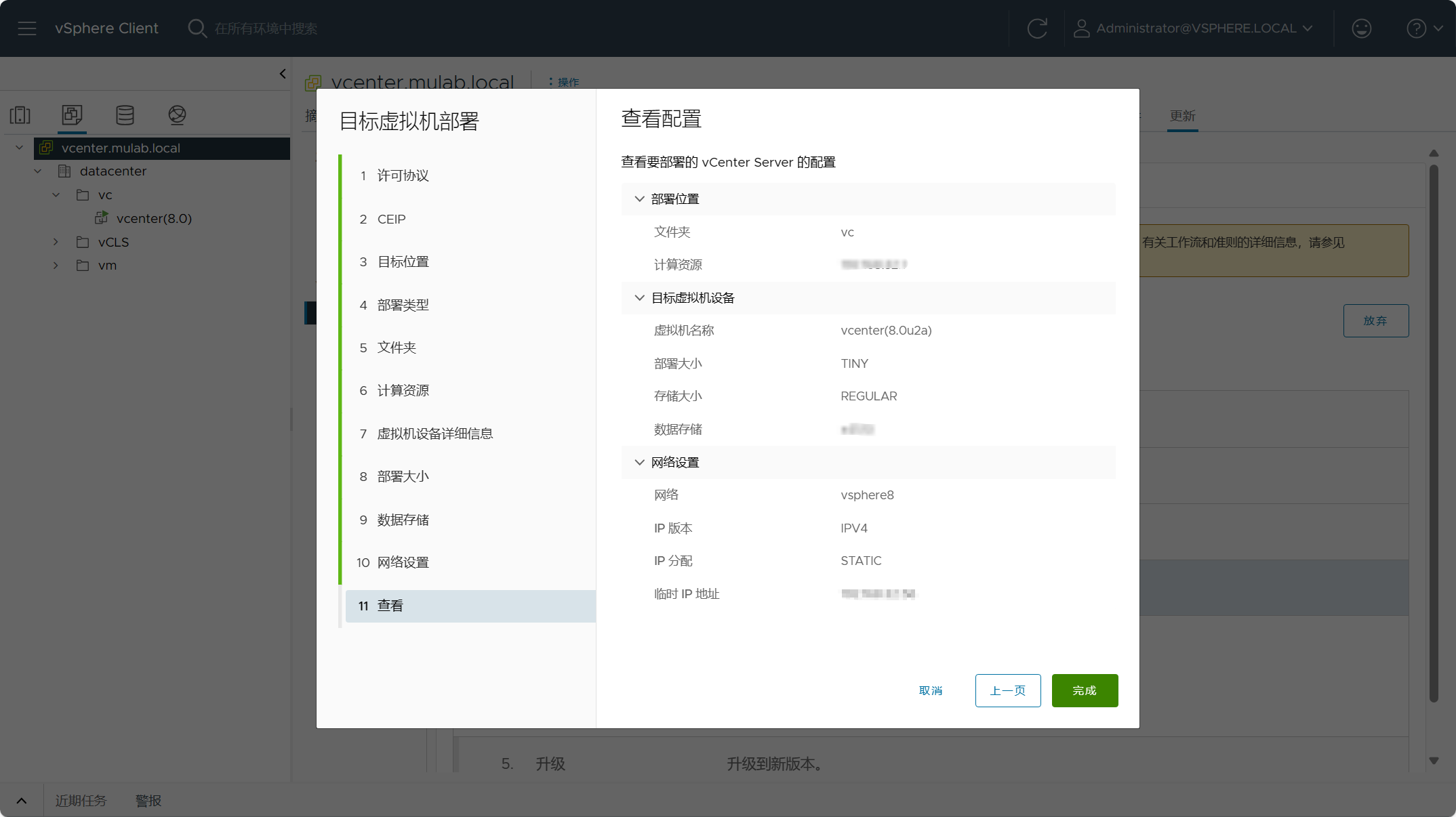1456x817 pixels.
Task: Click the page scrollbar down arrow
Action: 1434,761
